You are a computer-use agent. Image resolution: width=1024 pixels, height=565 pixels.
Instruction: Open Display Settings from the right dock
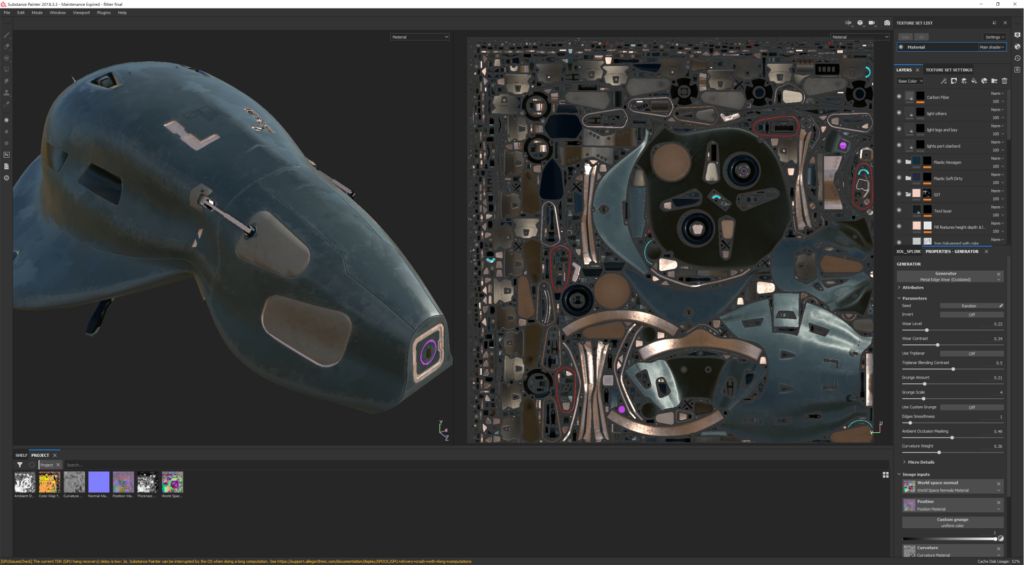pyautogui.click(x=1017, y=35)
